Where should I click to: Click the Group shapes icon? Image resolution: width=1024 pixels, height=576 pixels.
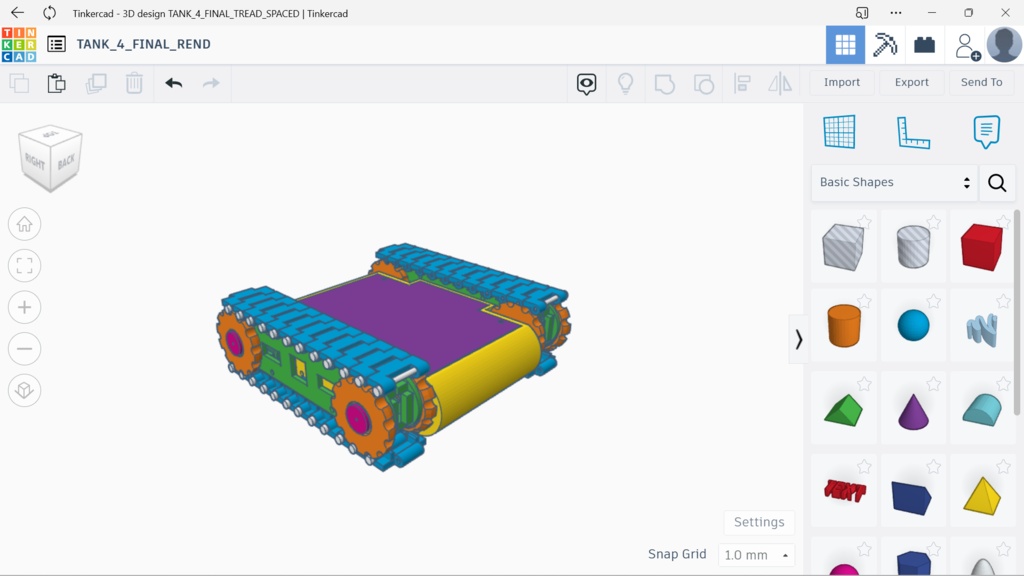click(x=664, y=84)
